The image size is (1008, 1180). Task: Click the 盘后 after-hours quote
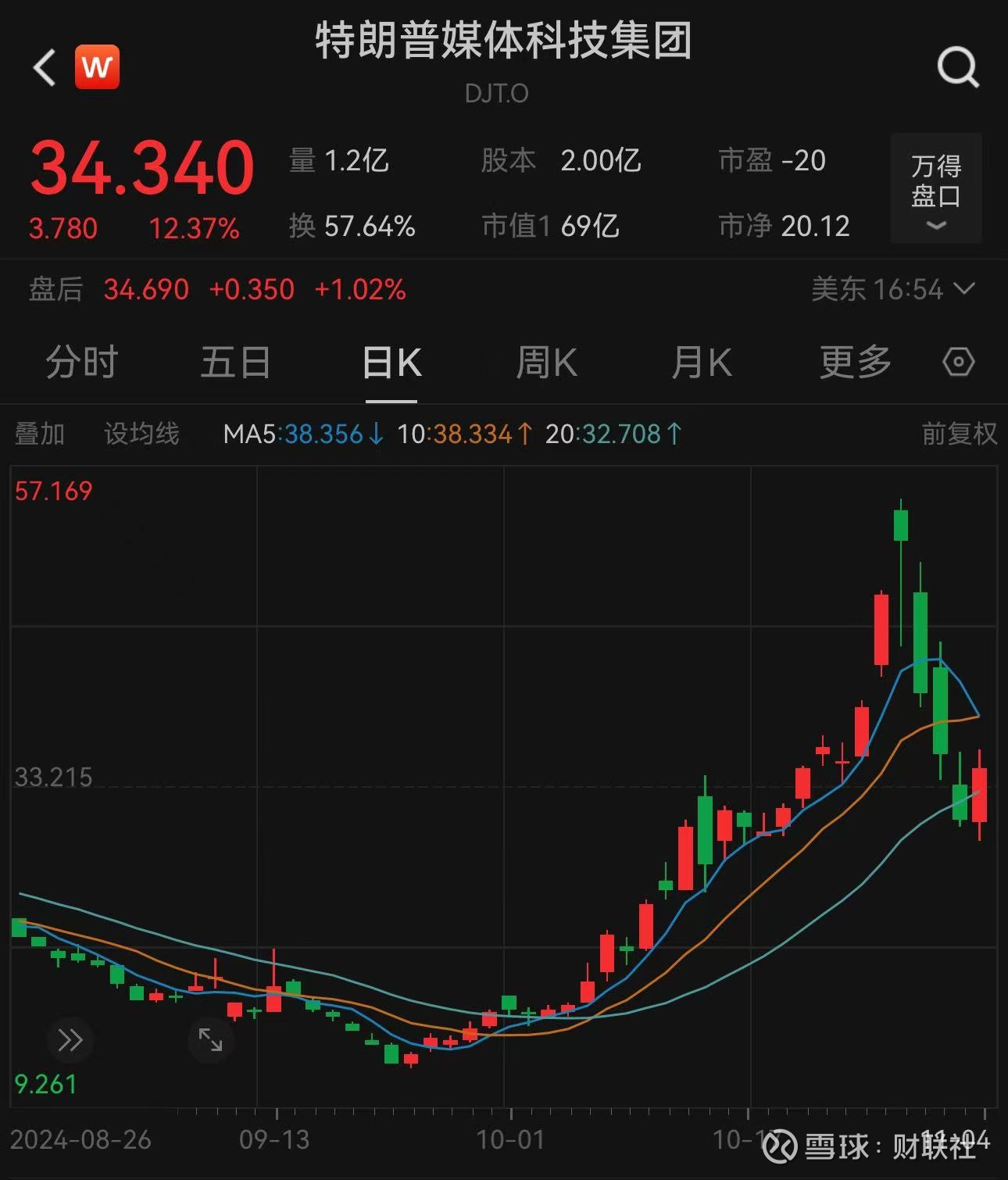click(x=53, y=290)
